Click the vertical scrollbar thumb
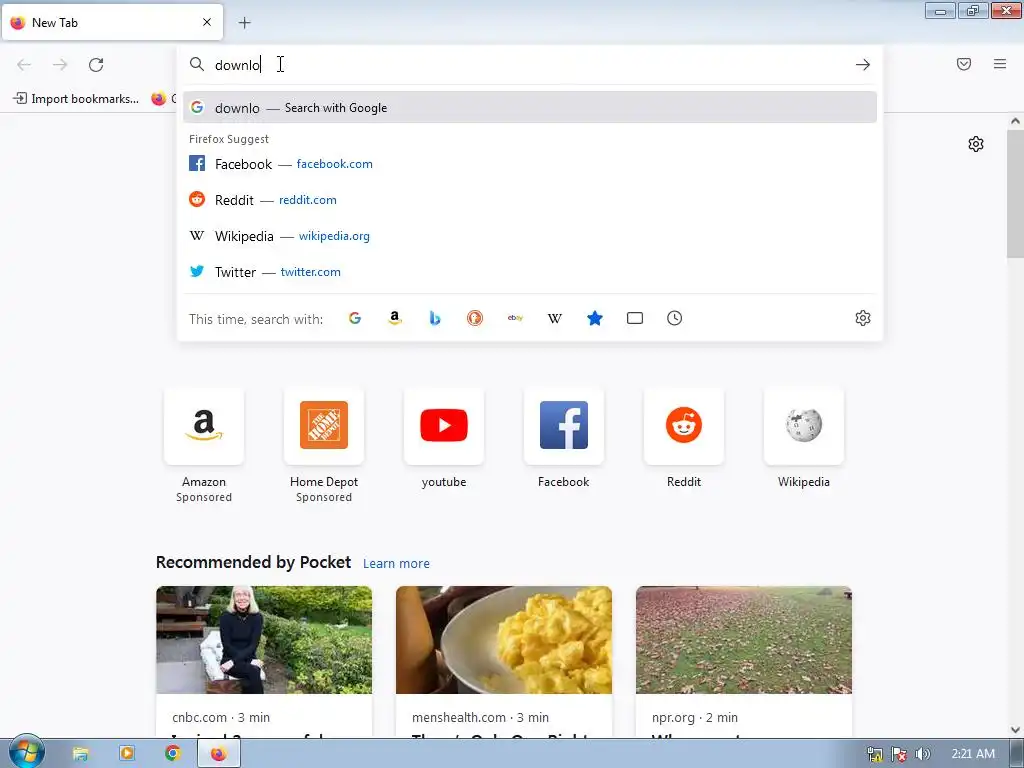 [x=1015, y=194]
